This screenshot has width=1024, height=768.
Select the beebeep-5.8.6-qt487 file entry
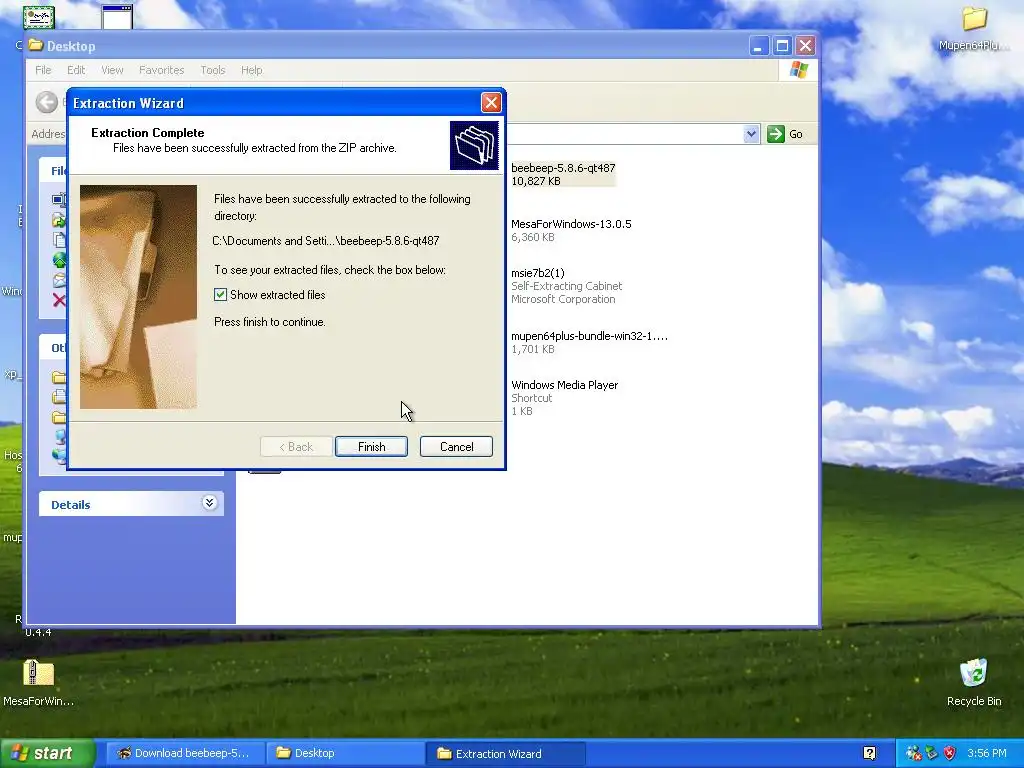(x=563, y=174)
